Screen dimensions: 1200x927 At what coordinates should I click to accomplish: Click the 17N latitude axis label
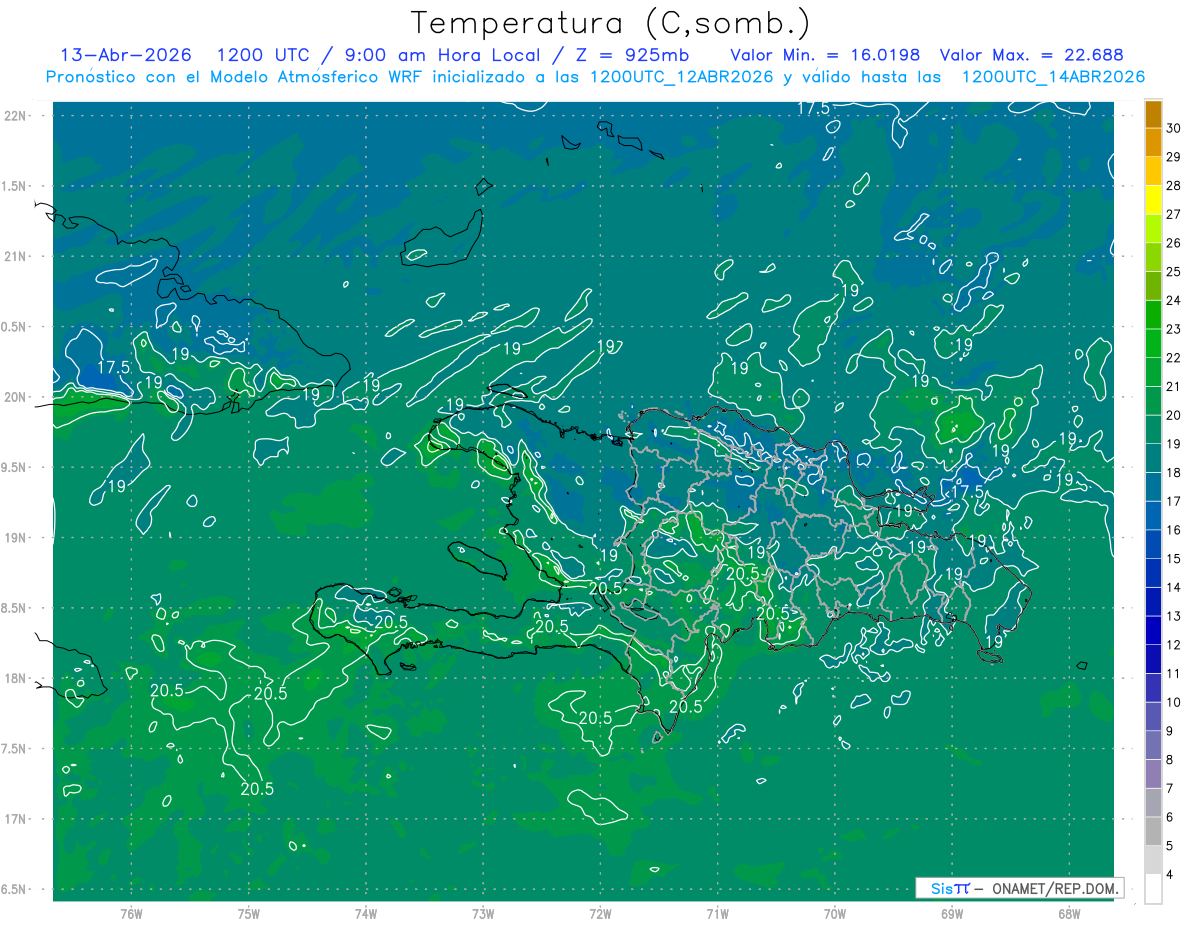[x=16, y=819]
